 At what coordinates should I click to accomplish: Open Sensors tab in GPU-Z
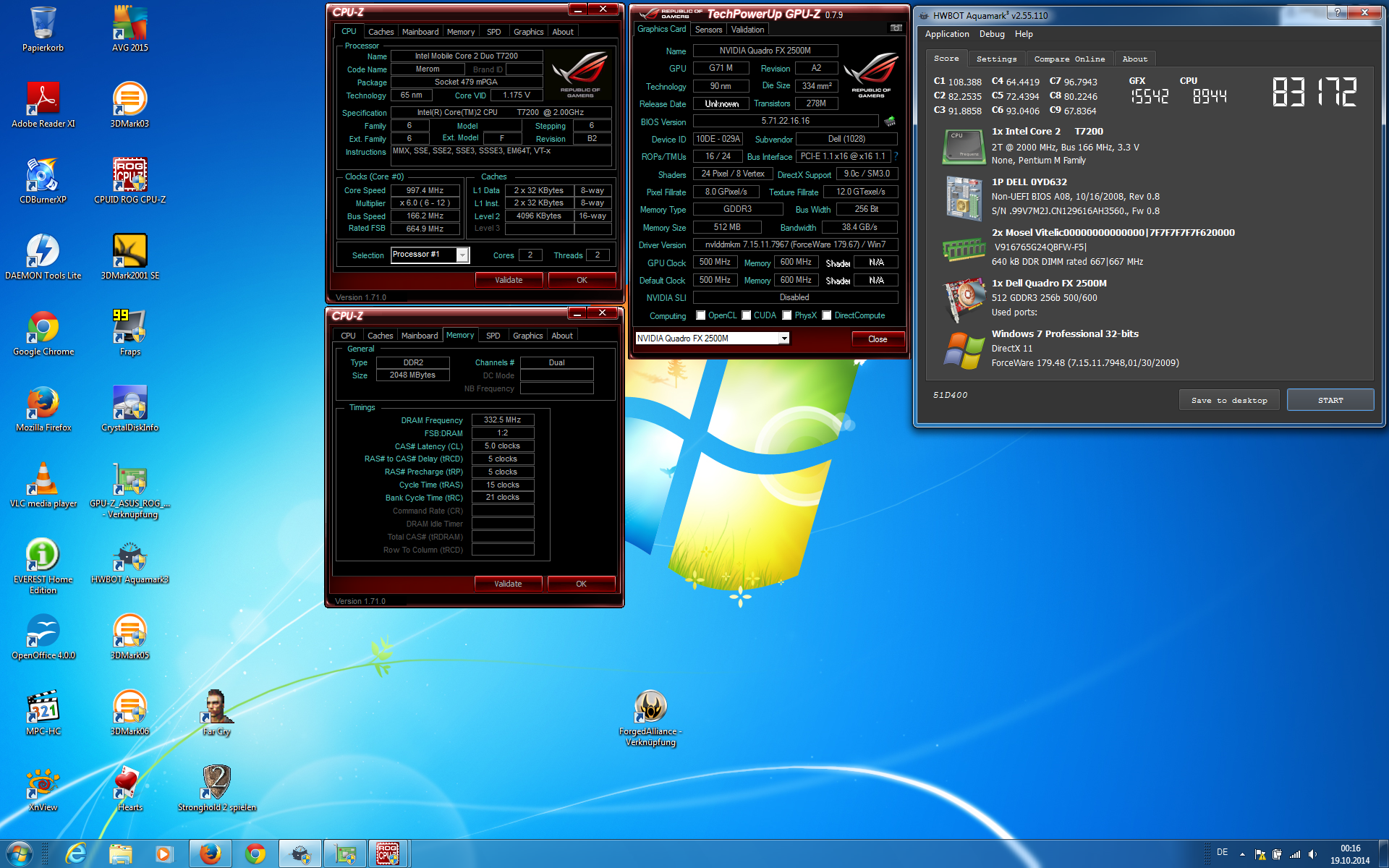click(x=709, y=30)
